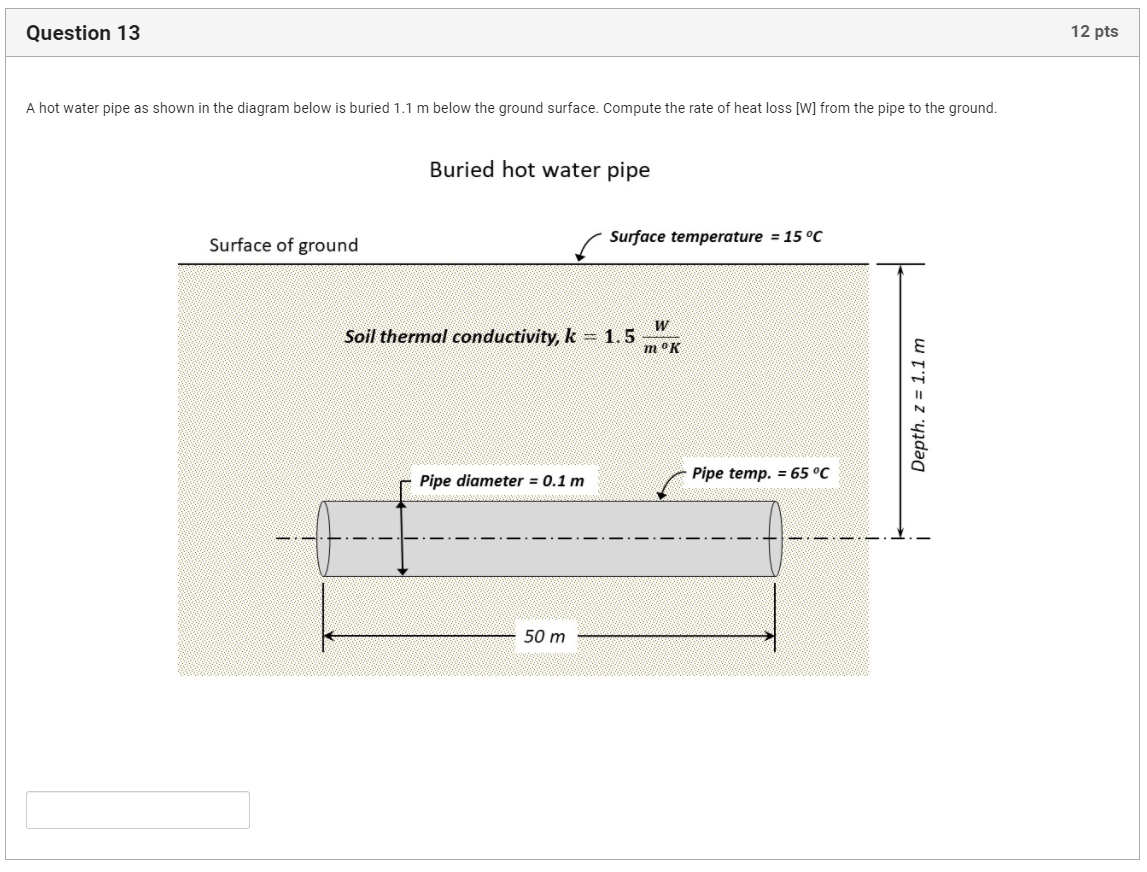
Task: Click the Surface temperature 15 °C label
Action: [716, 236]
